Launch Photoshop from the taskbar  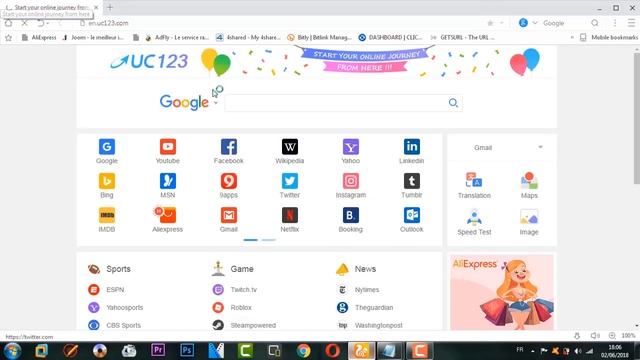[x=187, y=350]
